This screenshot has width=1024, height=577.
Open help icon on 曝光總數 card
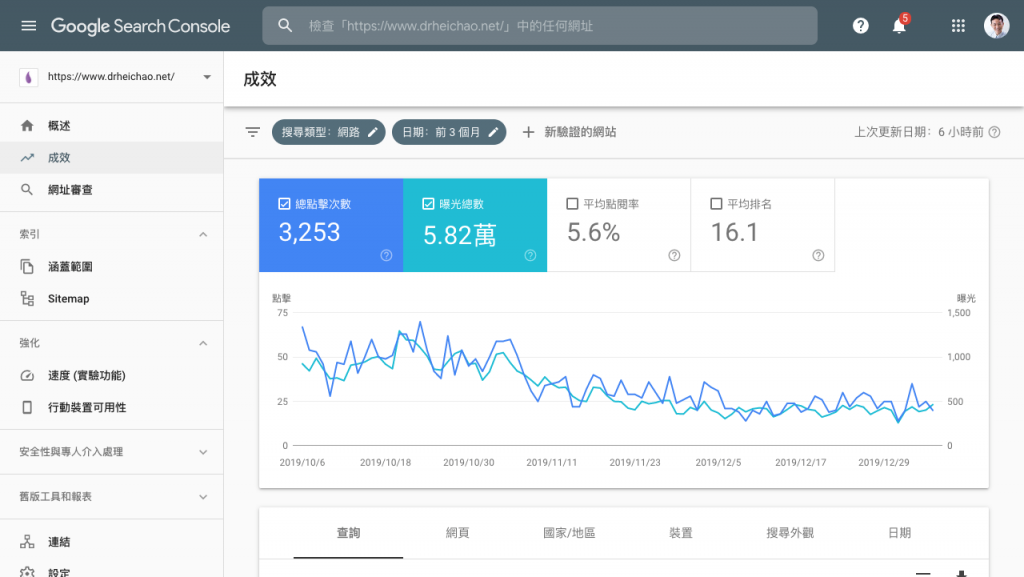pyautogui.click(x=530, y=255)
